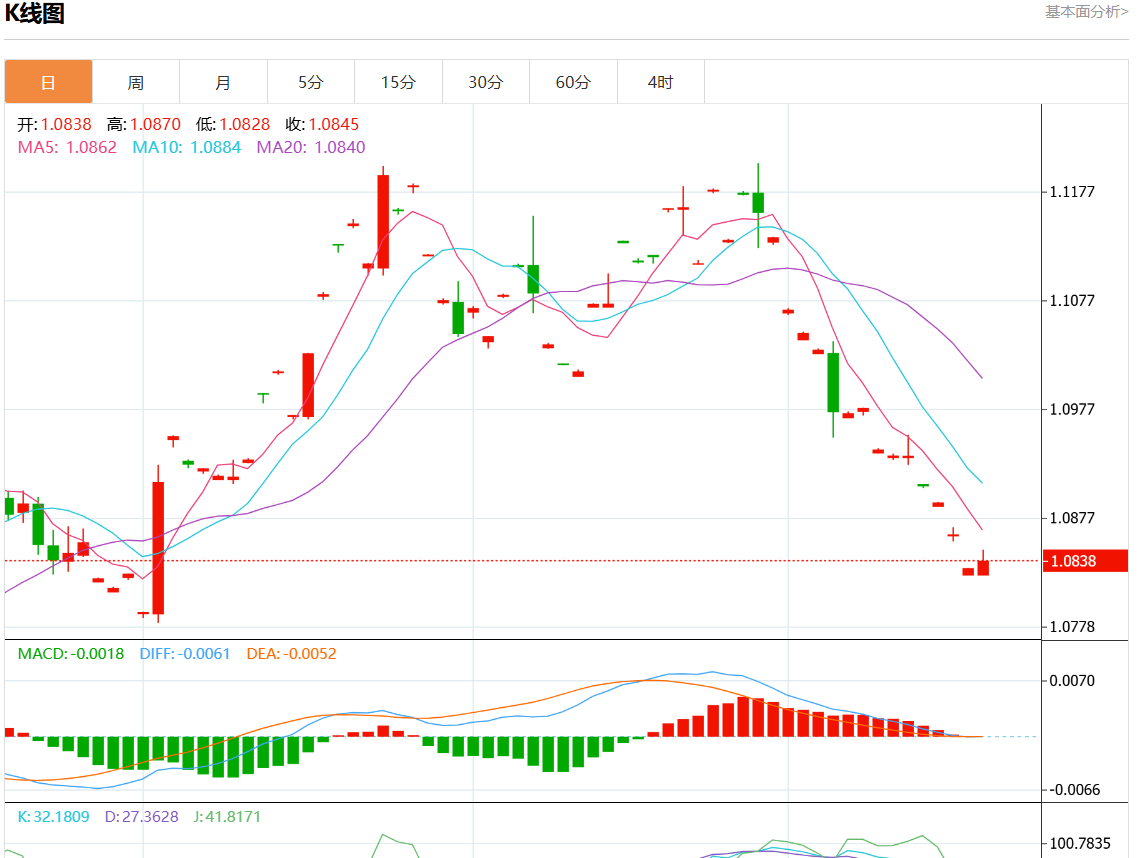Image resolution: width=1146 pixels, height=858 pixels.
Task: Switch to the 月 monthly tab
Action: coord(223,82)
